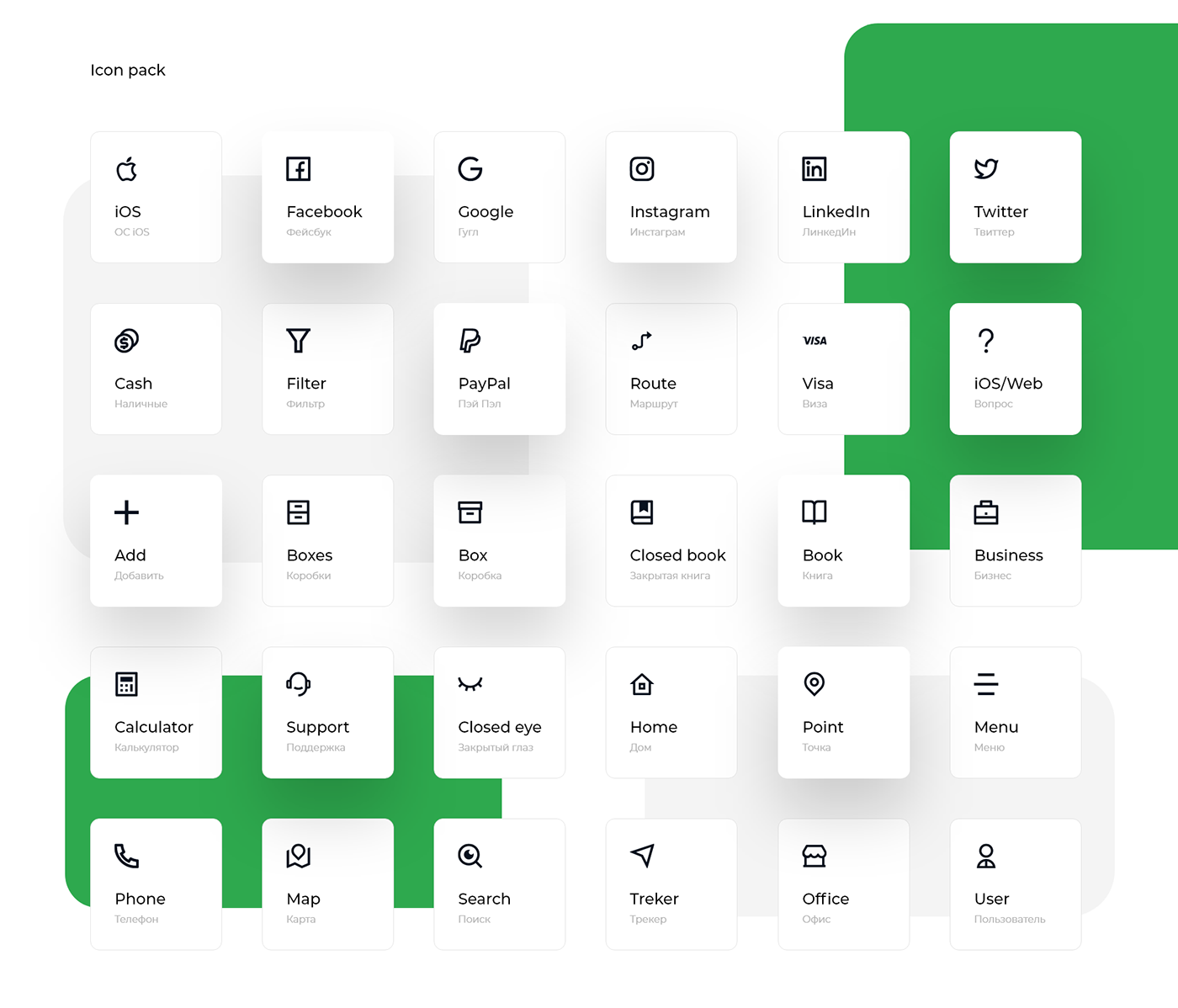Viewport: 1178px width, 1008px height.
Task: Click the 'ОС iOS' subtitle text
Action: (x=132, y=232)
